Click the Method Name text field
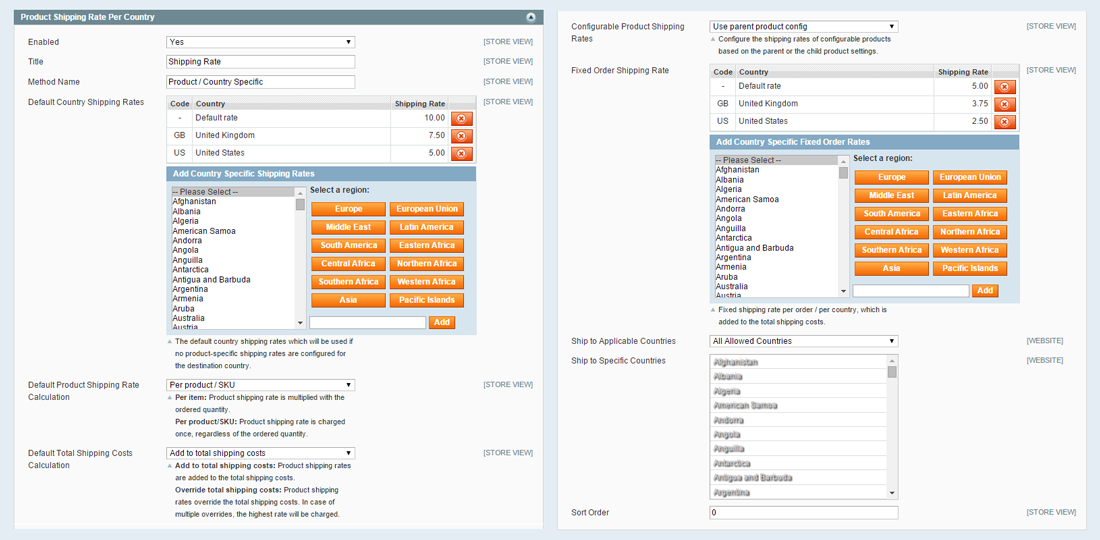1100x540 pixels. coord(260,82)
